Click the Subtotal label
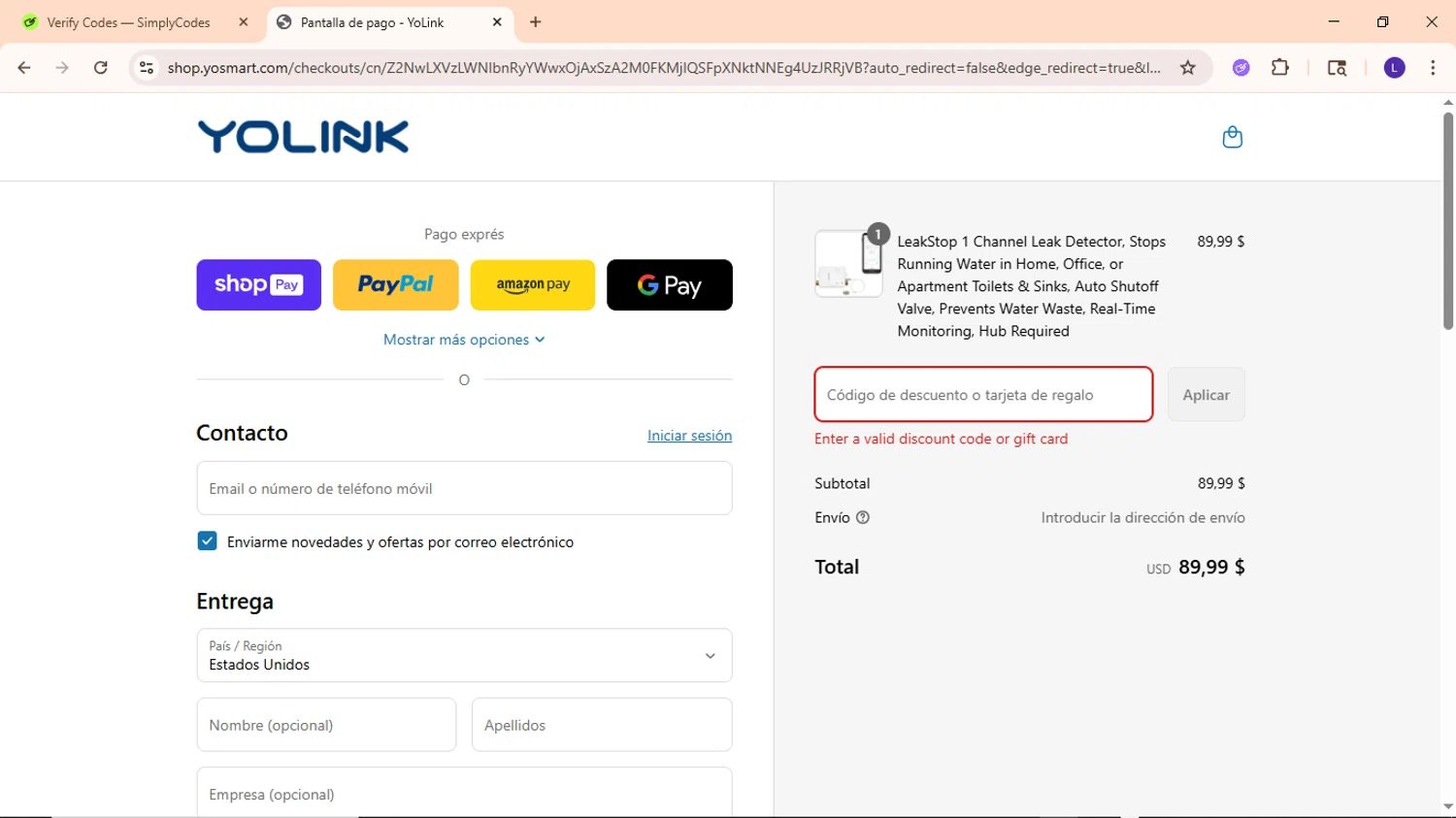1456x818 pixels. point(842,483)
